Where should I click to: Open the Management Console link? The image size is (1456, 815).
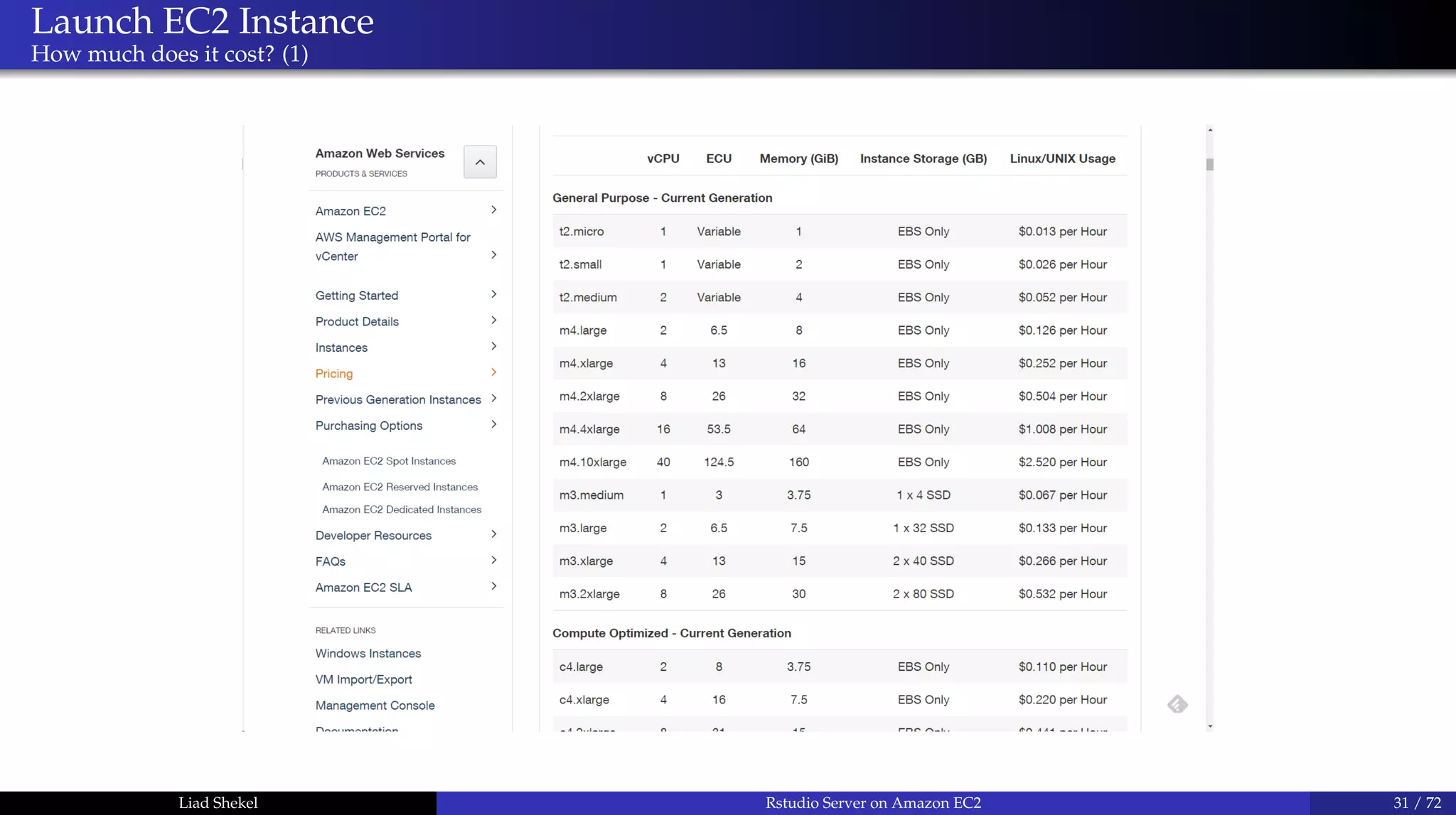point(375,706)
